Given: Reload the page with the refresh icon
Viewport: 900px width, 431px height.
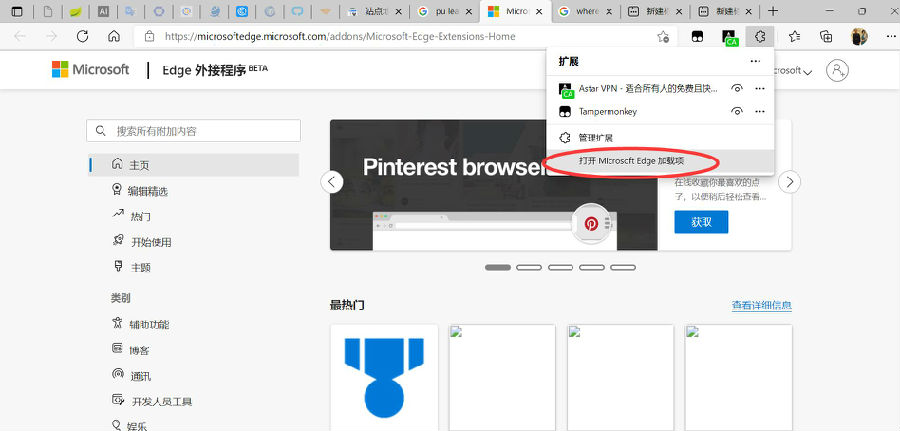Looking at the screenshot, I should click(83, 37).
